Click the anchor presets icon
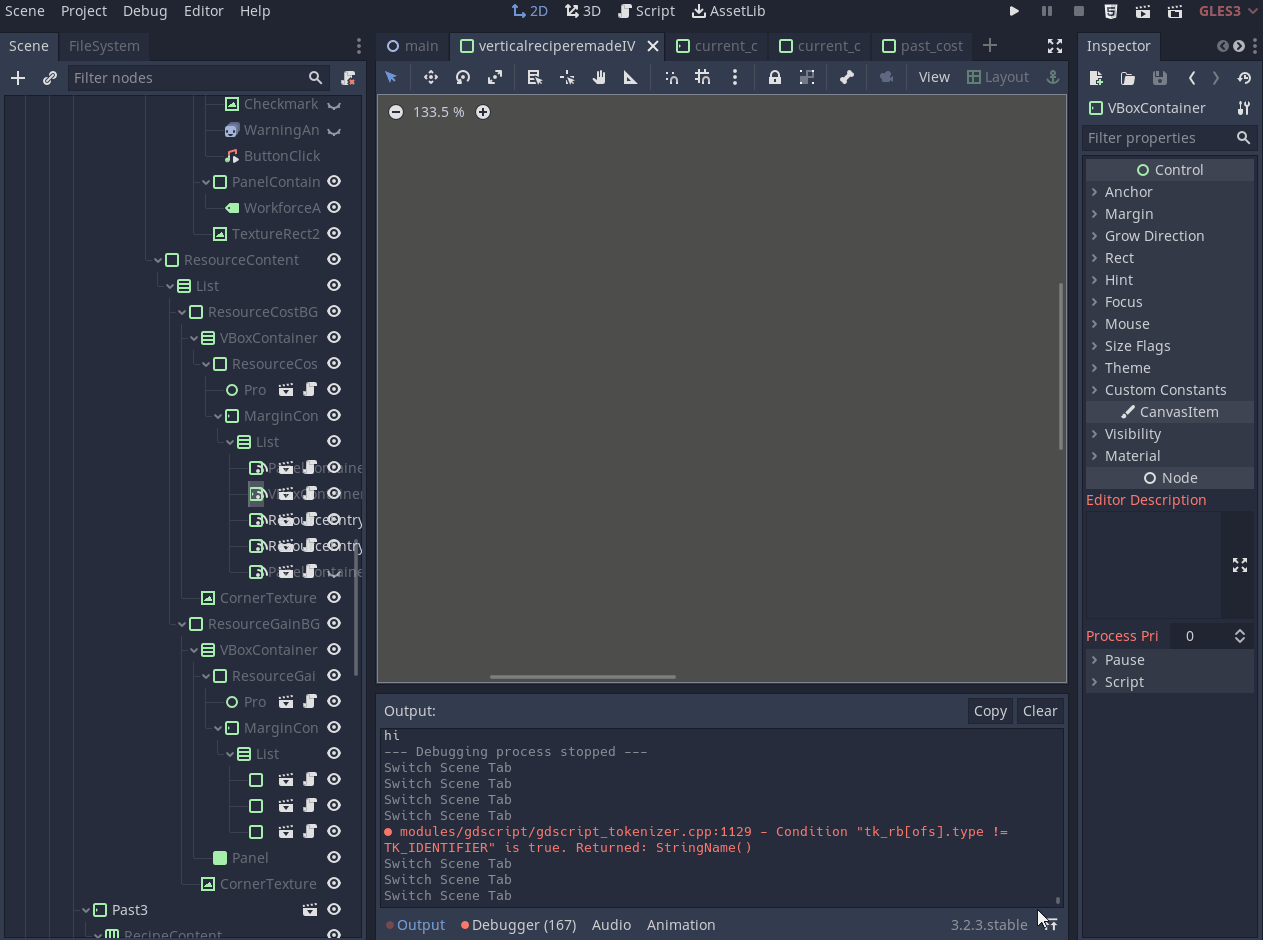 point(1052,77)
